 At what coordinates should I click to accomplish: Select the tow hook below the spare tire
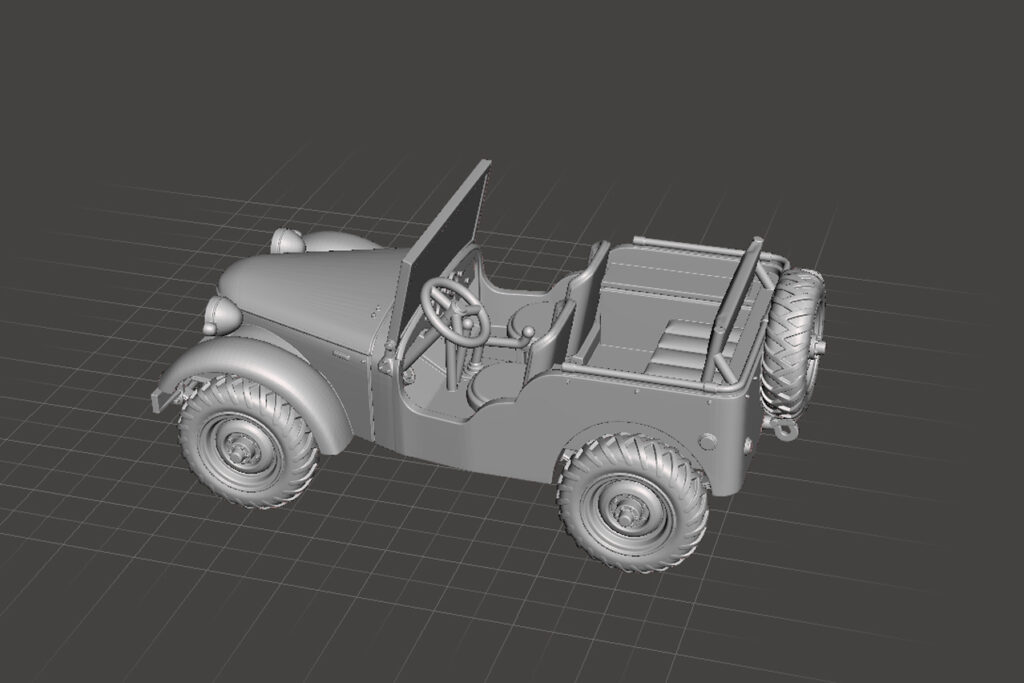click(x=783, y=429)
